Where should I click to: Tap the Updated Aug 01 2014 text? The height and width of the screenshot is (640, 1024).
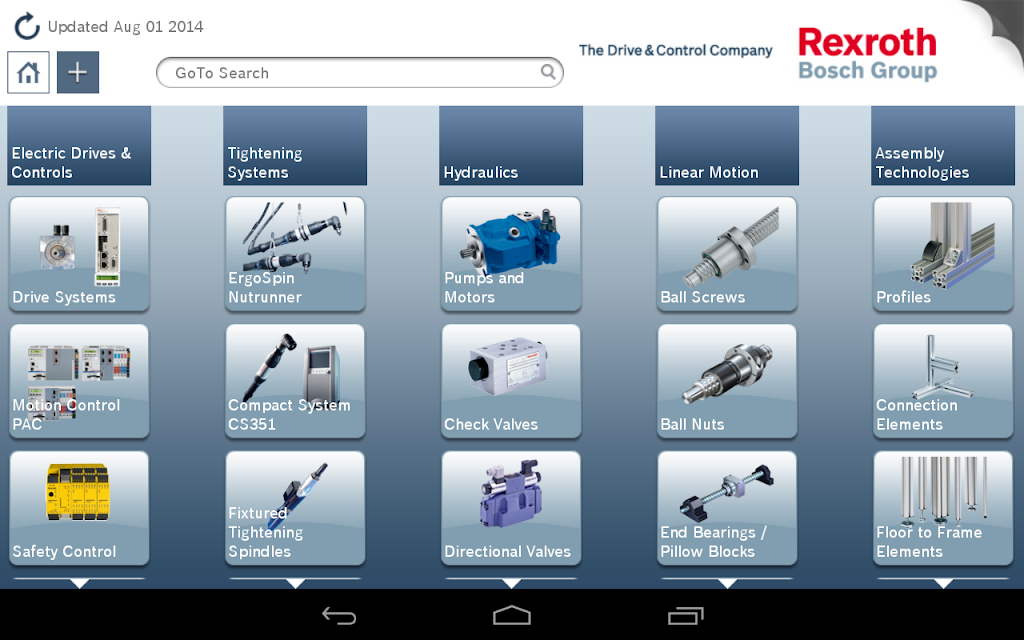pos(125,27)
